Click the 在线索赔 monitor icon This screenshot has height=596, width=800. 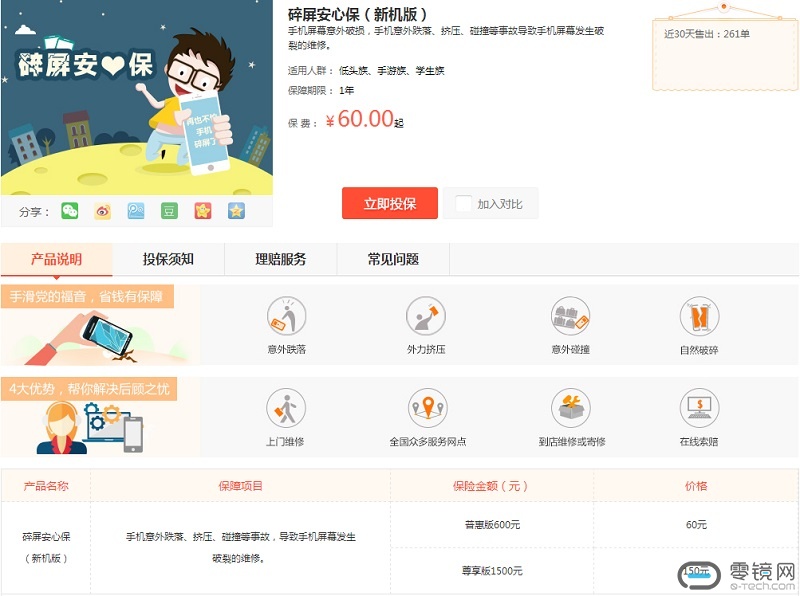(x=699, y=408)
